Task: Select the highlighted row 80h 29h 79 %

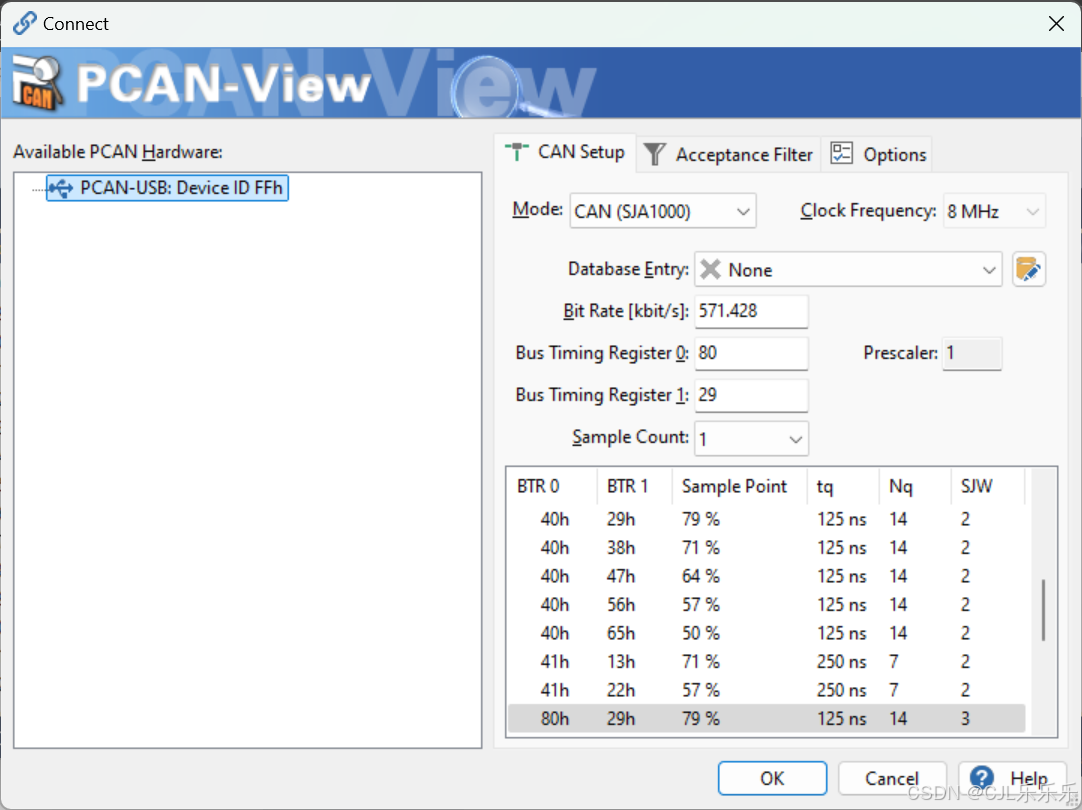Action: (x=767, y=719)
